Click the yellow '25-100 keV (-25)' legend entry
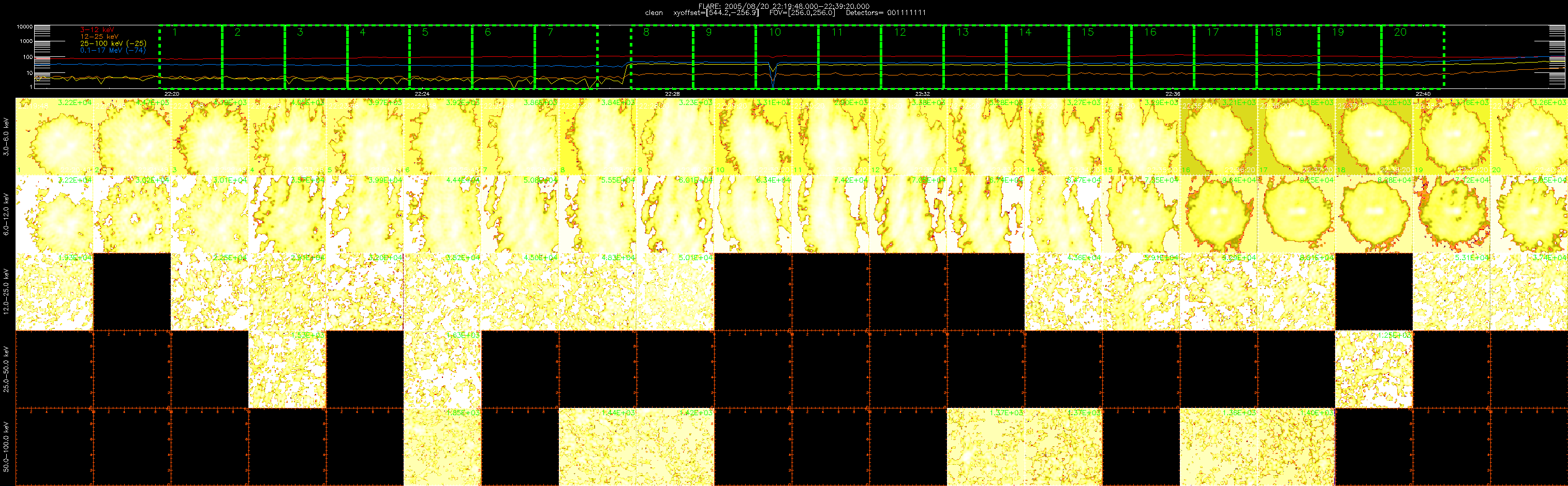1568x486 pixels. click(x=113, y=43)
